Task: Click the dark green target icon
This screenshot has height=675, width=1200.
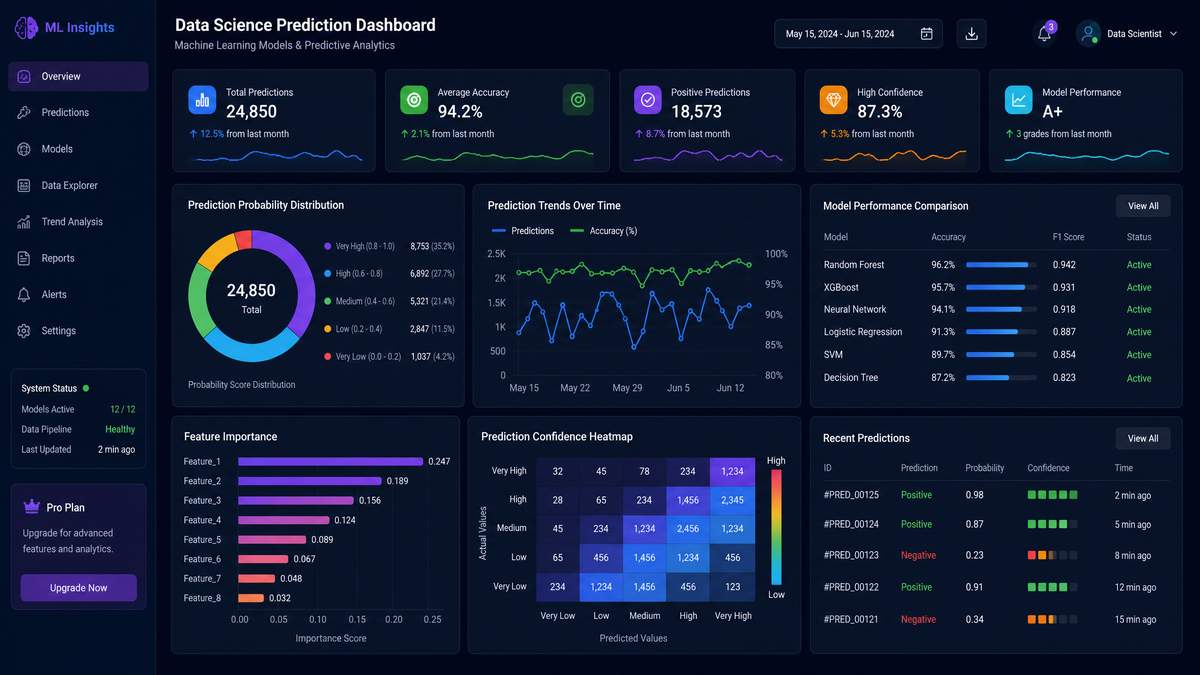Action: (577, 99)
